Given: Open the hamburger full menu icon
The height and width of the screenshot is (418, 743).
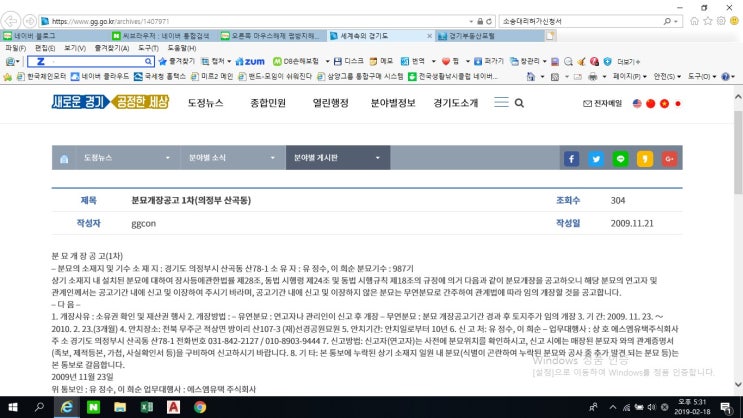Looking at the screenshot, I should tap(501, 102).
